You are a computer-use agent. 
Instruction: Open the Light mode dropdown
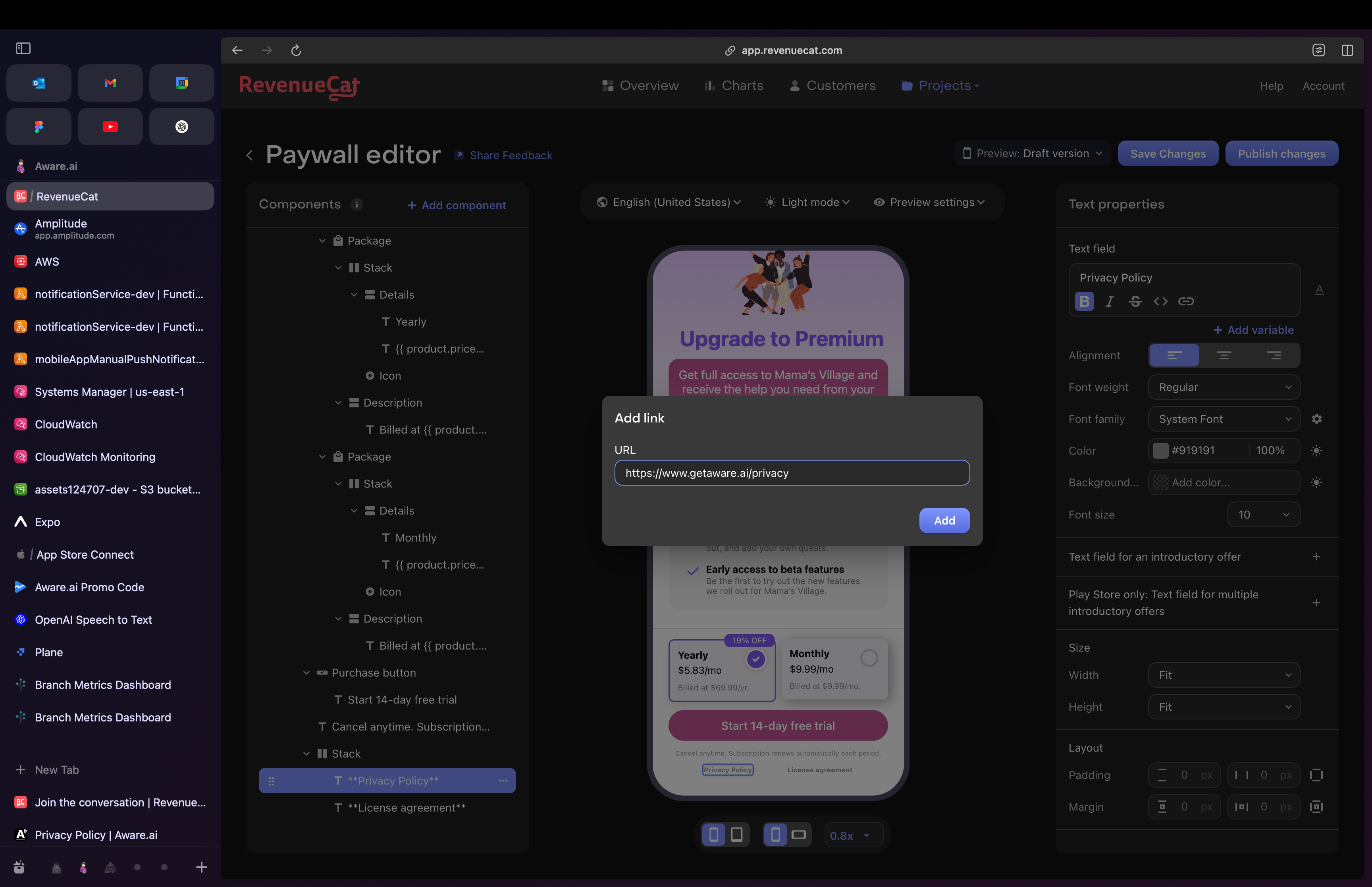(807, 202)
